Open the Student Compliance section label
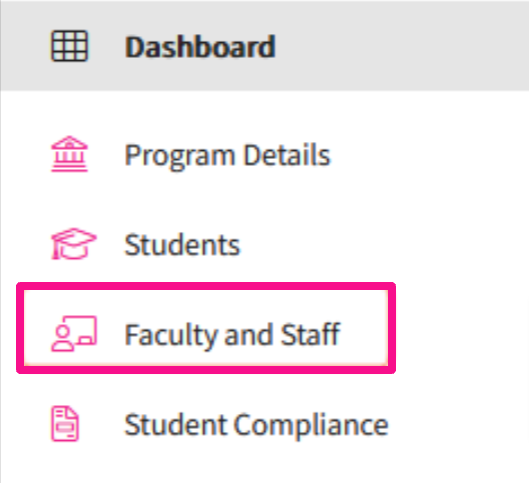 click(257, 425)
